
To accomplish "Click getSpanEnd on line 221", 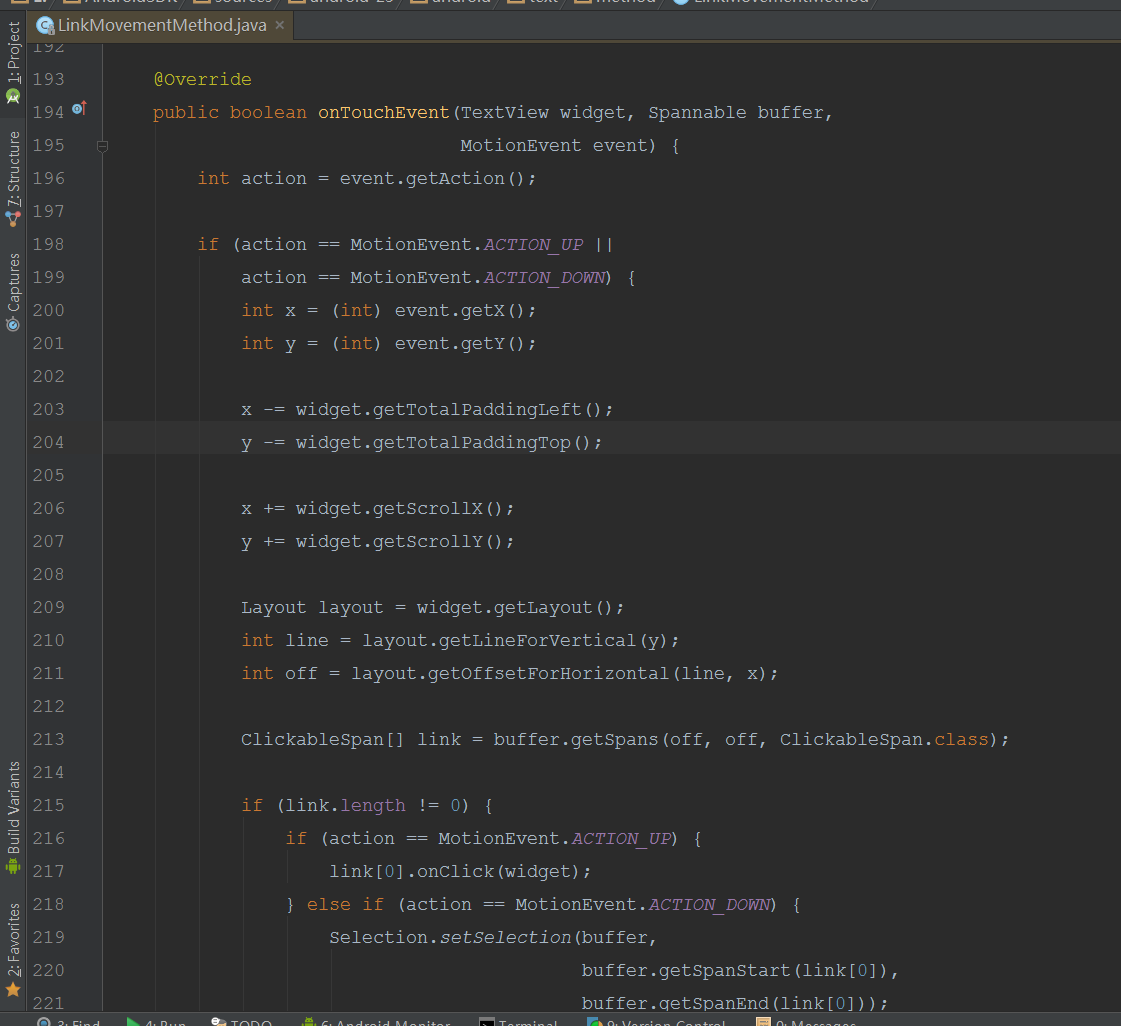I will click(x=713, y=1003).
